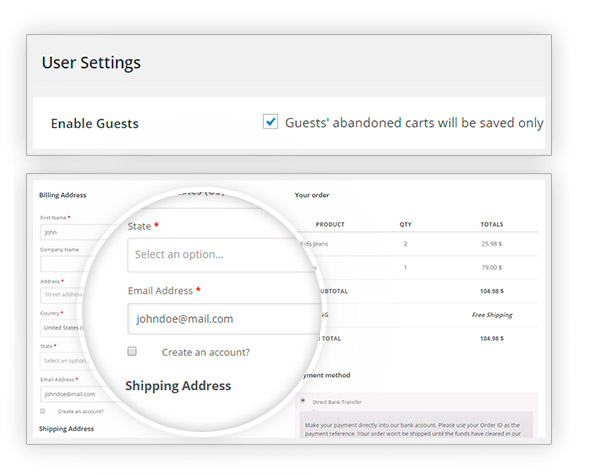Click the PRODUCT column header
600x475 pixels.
pos(330,224)
